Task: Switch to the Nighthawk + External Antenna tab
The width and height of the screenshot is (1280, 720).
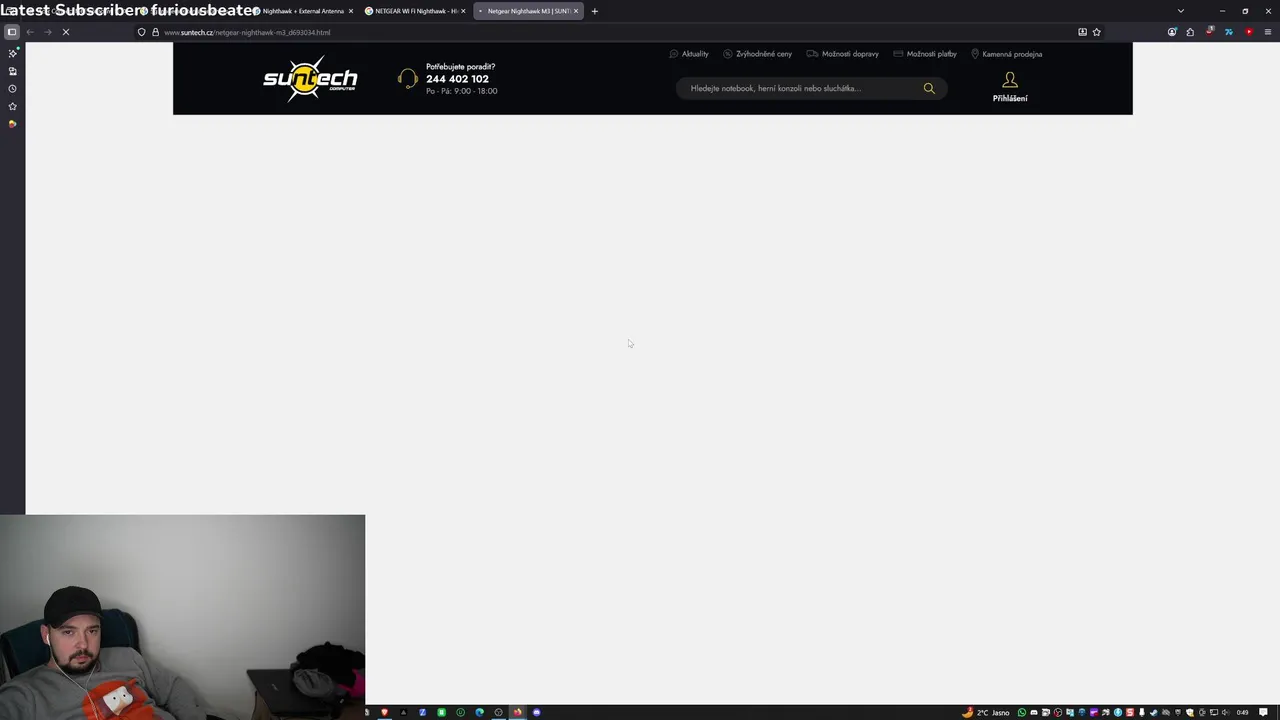Action: 303,11
